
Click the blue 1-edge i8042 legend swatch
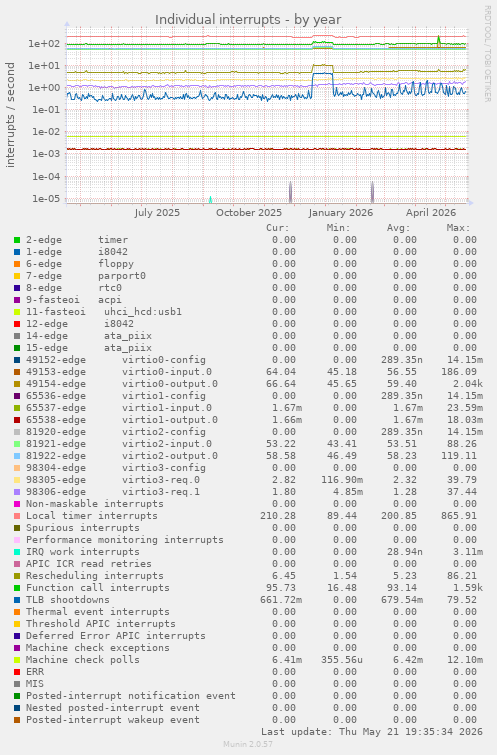pyautogui.click(x=17, y=252)
